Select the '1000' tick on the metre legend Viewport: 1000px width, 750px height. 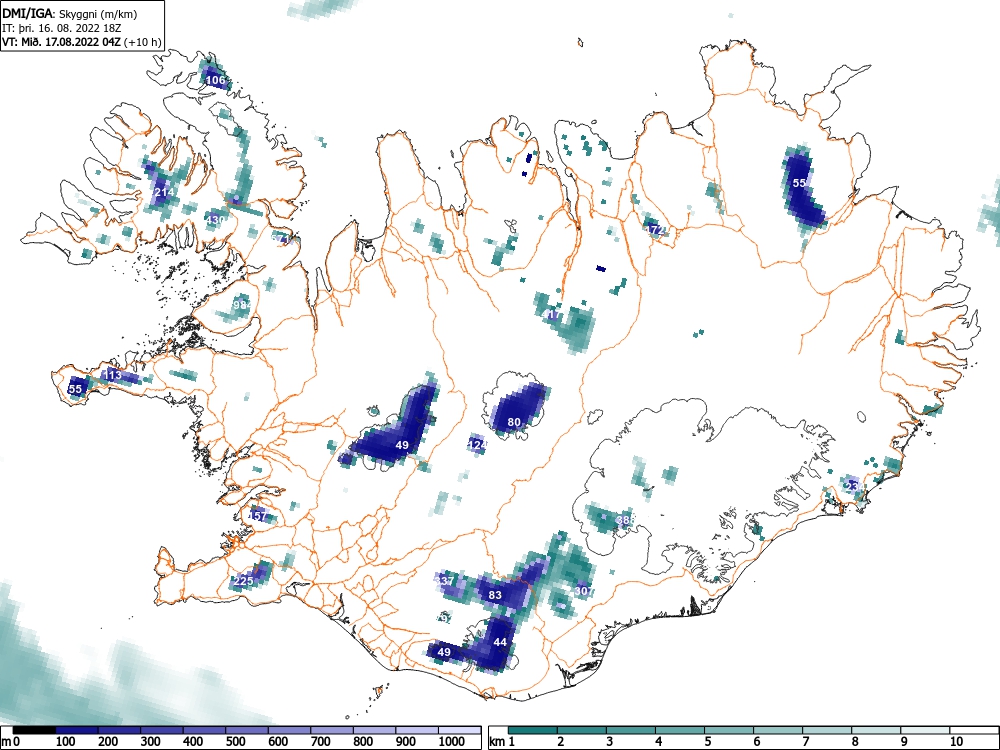pos(452,742)
